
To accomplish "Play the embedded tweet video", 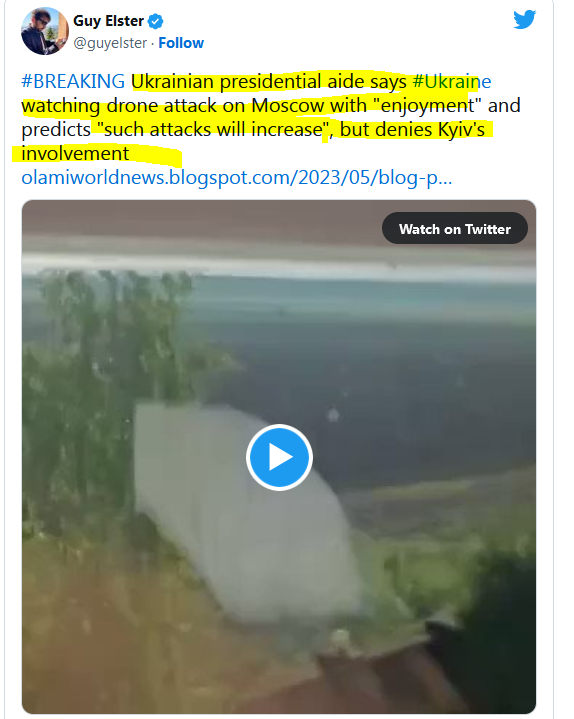I will [x=279, y=457].
